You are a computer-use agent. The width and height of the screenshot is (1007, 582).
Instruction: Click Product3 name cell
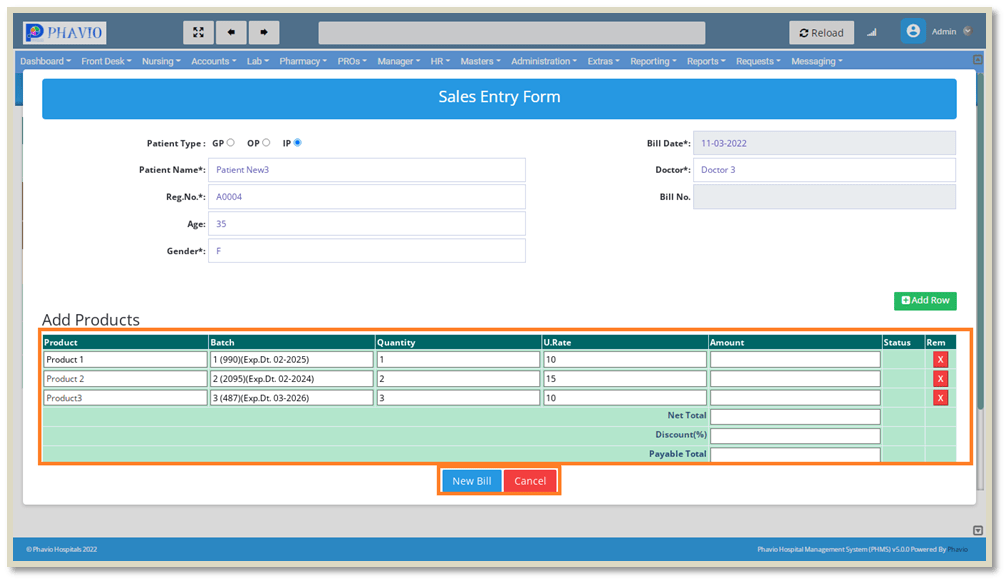[125, 398]
